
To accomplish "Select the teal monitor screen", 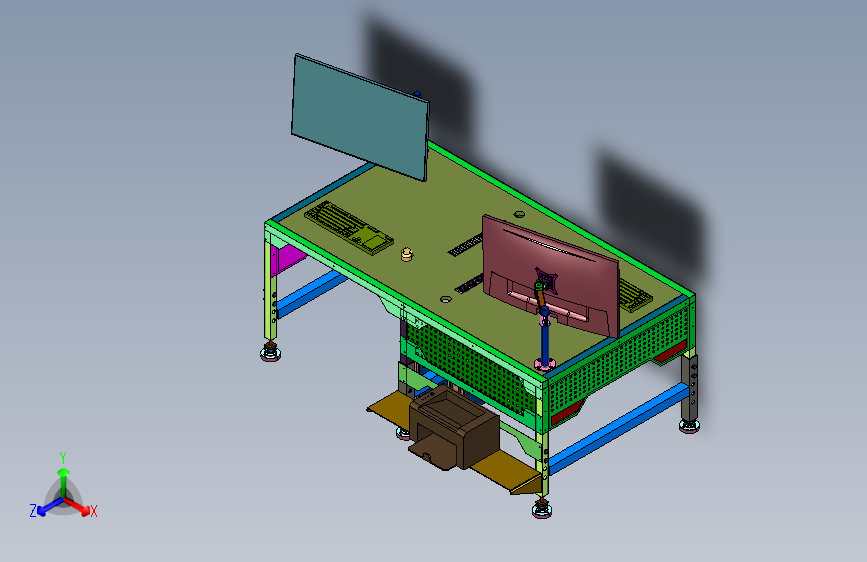I will 360,117.
